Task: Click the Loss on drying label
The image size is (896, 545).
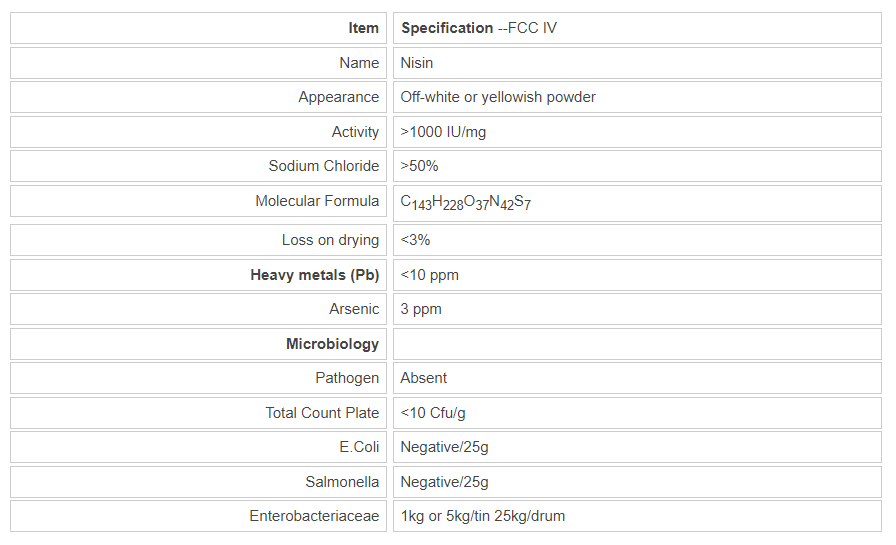Action: click(x=330, y=240)
